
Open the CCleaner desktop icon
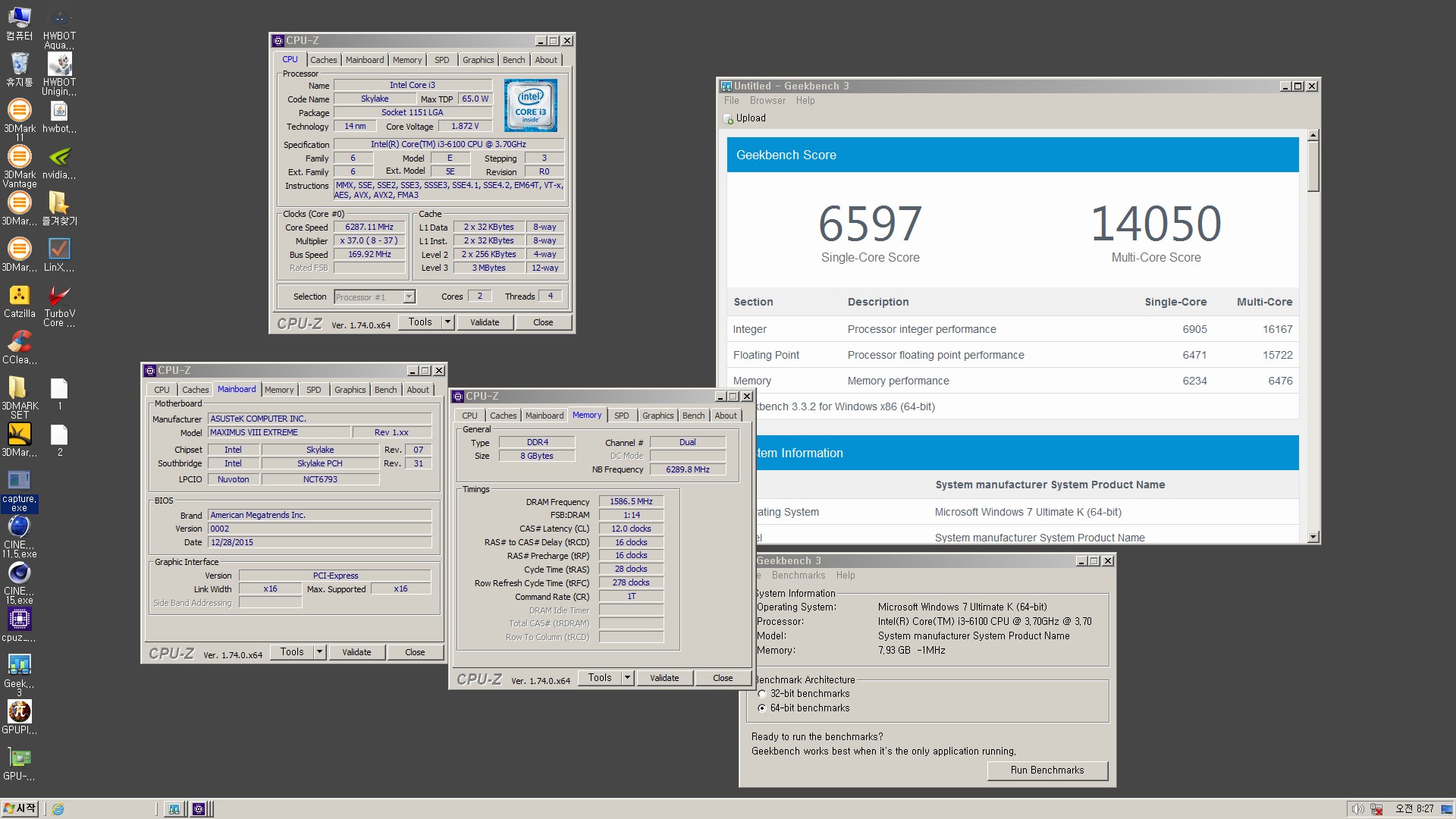(19, 347)
